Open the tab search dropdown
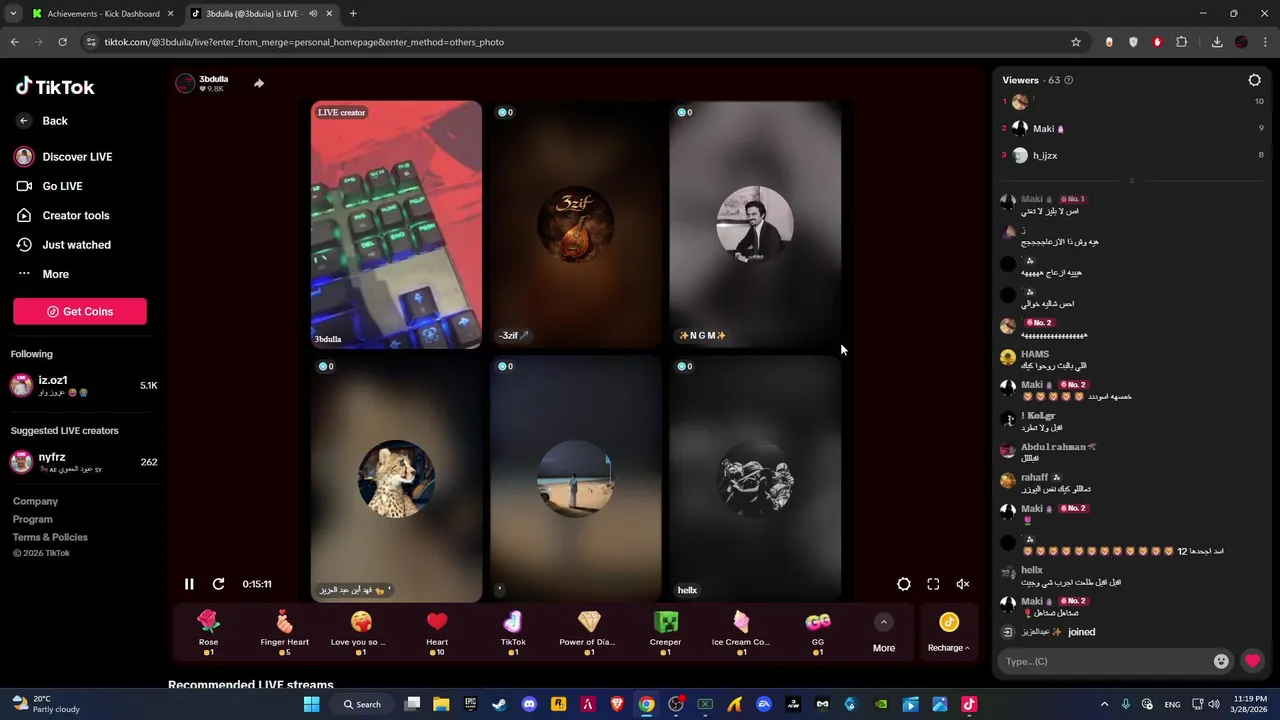The image size is (1280, 720). [x=13, y=14]
